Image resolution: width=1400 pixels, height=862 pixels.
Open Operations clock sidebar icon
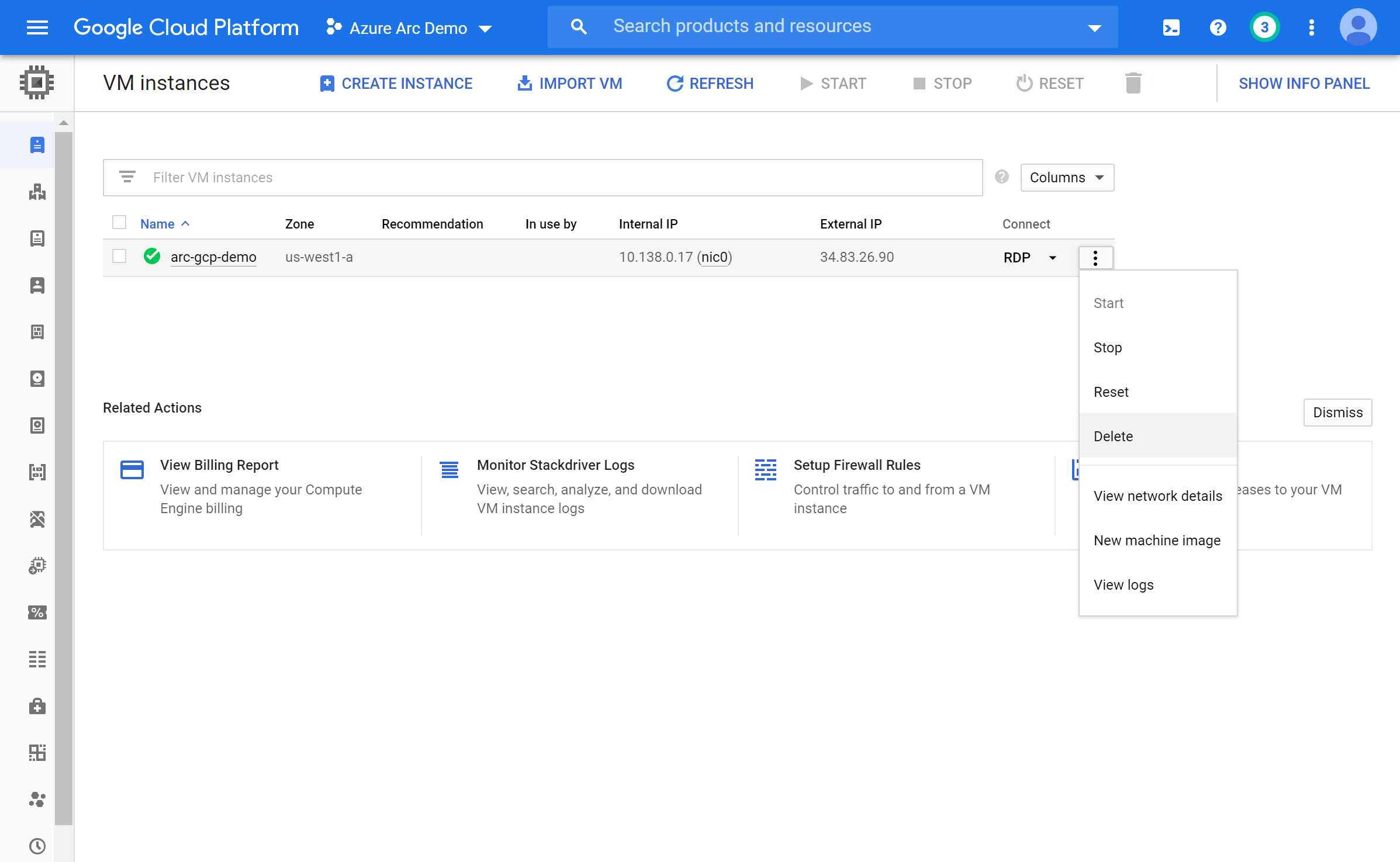click(37, 846)
